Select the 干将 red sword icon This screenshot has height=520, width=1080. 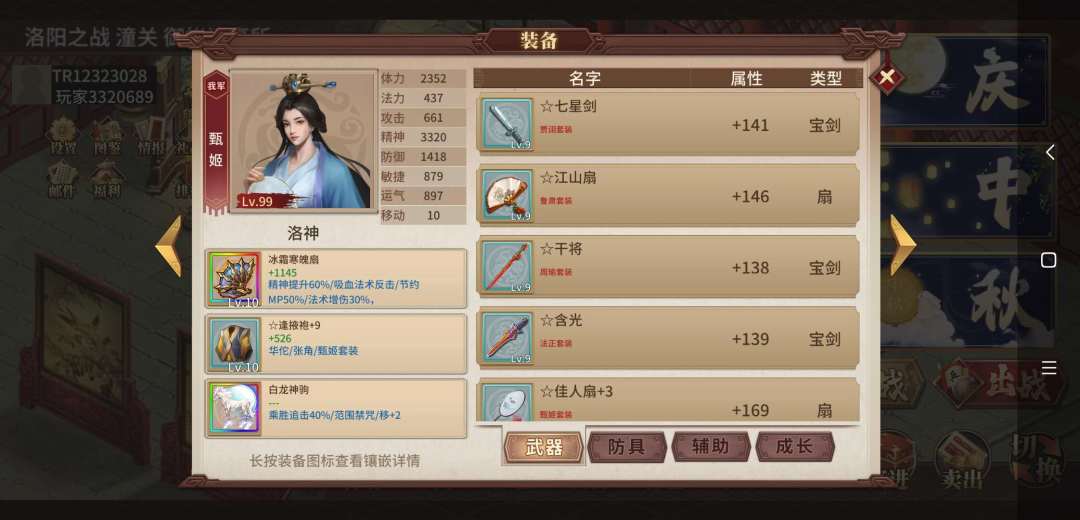(x=507, y=267)
